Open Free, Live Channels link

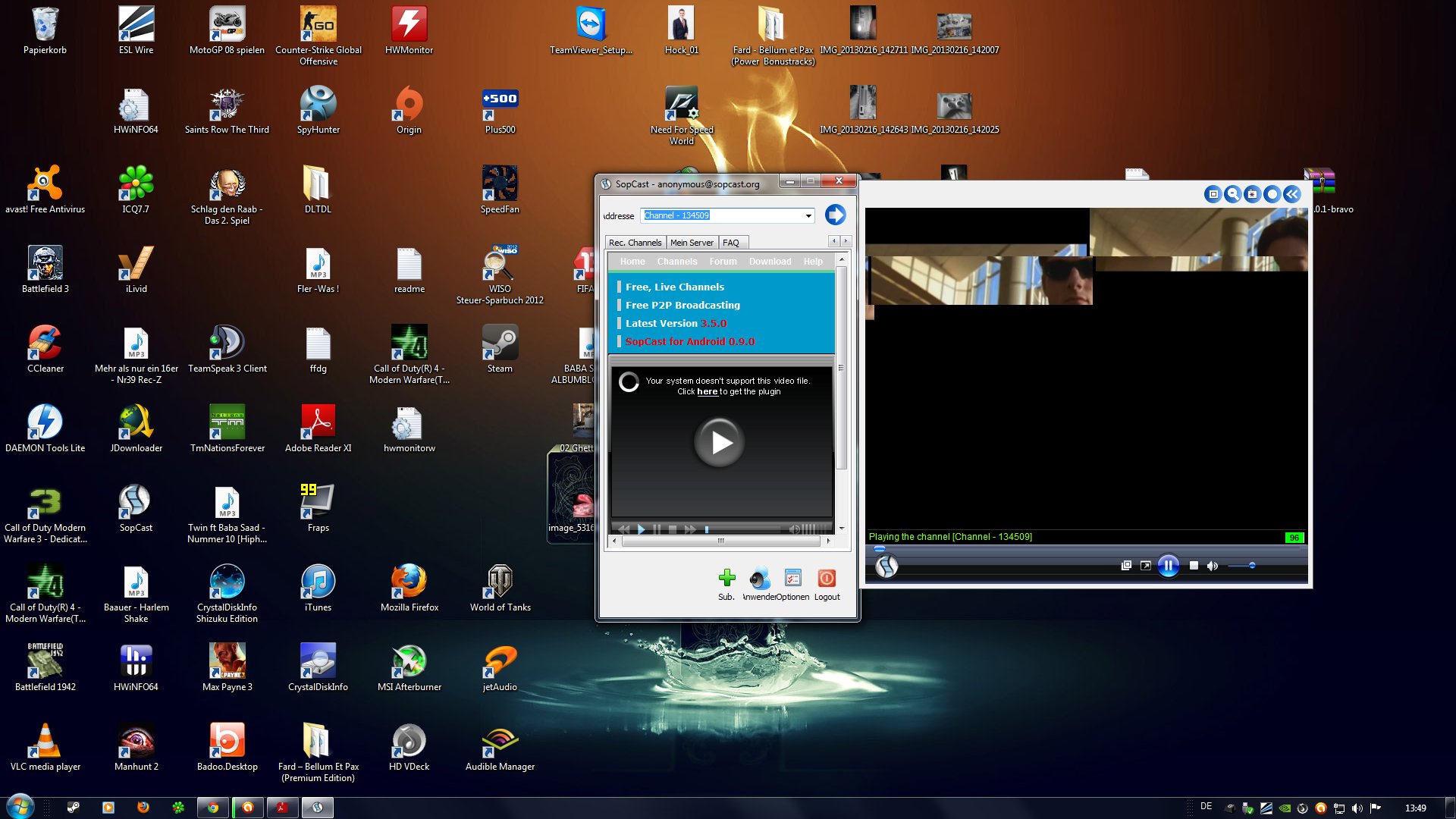(674, 287)
